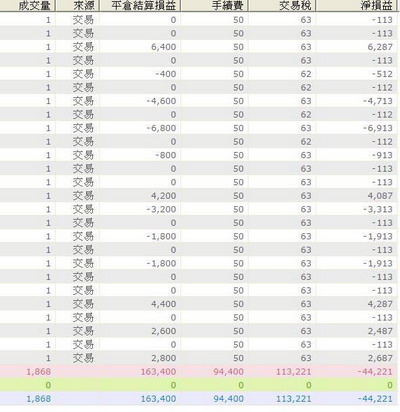Select the pink total row value 163,400
Viewport: 400px width, 412px height.
pos(158,372)
